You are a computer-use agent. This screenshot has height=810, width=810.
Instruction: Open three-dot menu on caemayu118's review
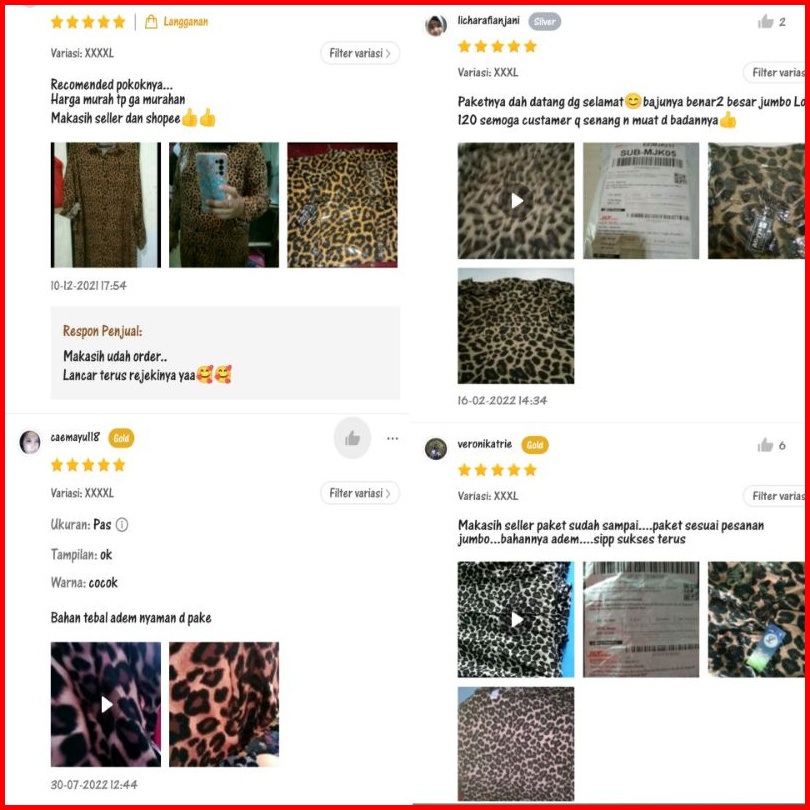pos(392,438)
